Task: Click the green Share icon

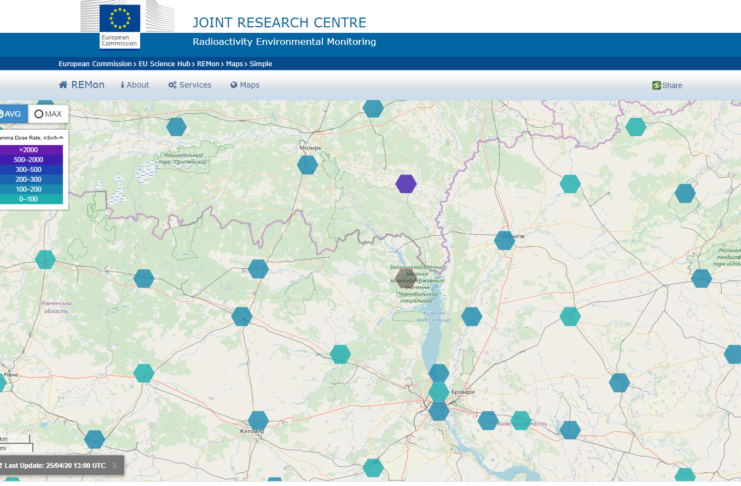Action: (x=656, y=86)
